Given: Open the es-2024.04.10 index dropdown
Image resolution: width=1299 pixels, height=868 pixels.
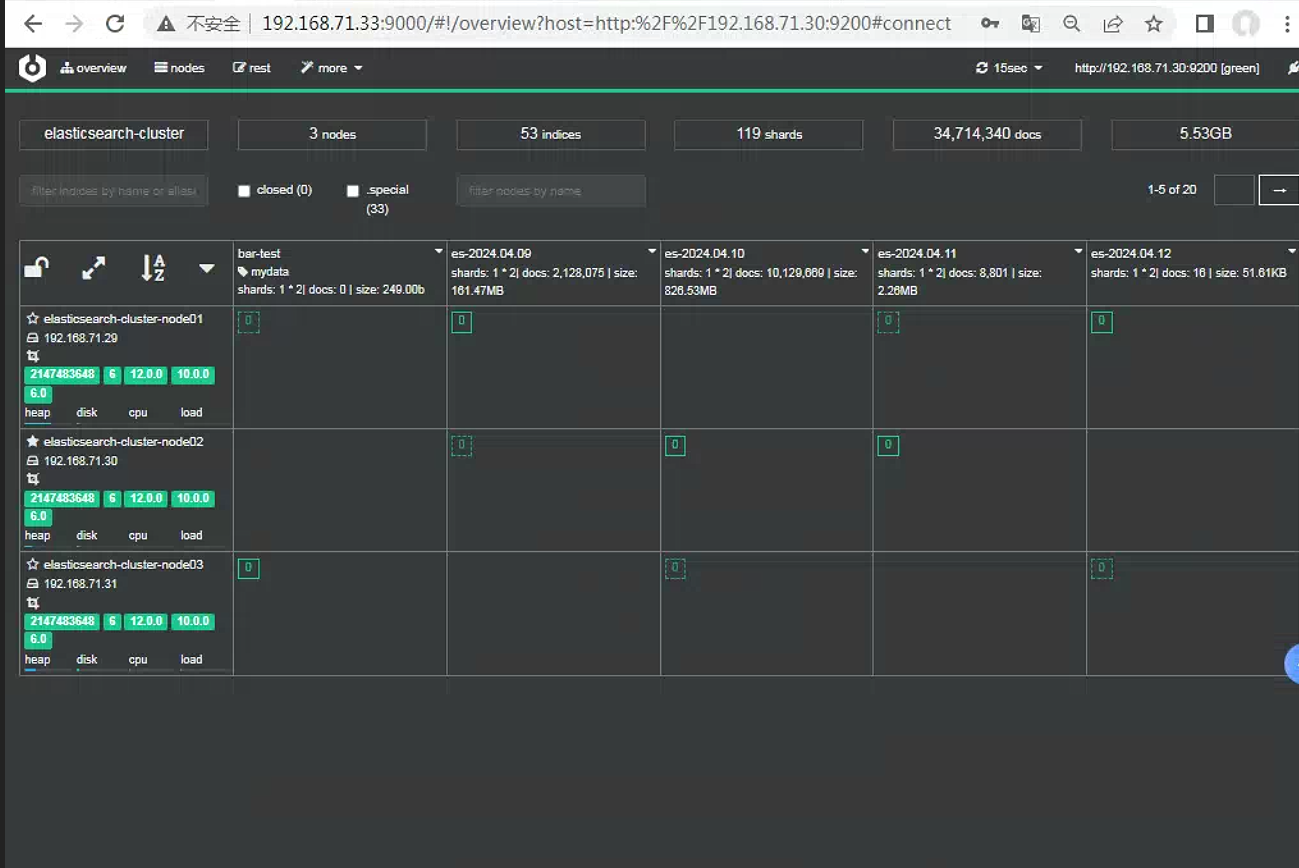Looking at the screenshot, I should point(865,251).
